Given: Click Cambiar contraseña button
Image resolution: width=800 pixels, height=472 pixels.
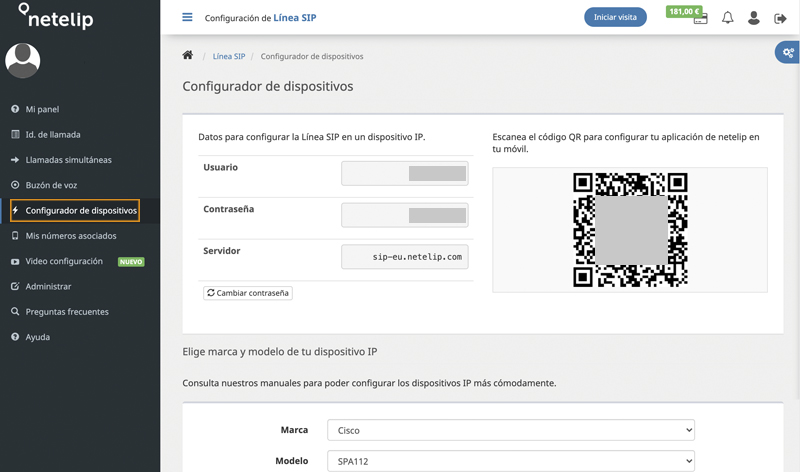Looking at the screenshot, I should tap(248, 293).
